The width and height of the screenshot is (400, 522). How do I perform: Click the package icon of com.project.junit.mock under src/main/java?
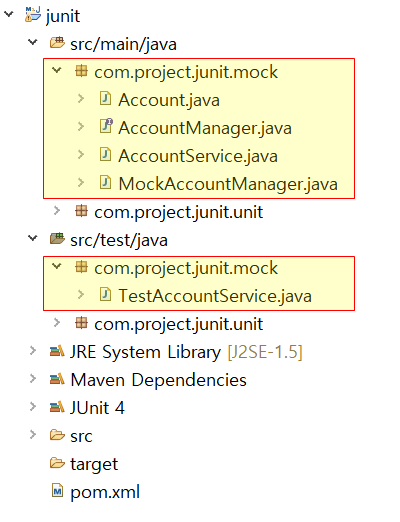coord(81,71)
